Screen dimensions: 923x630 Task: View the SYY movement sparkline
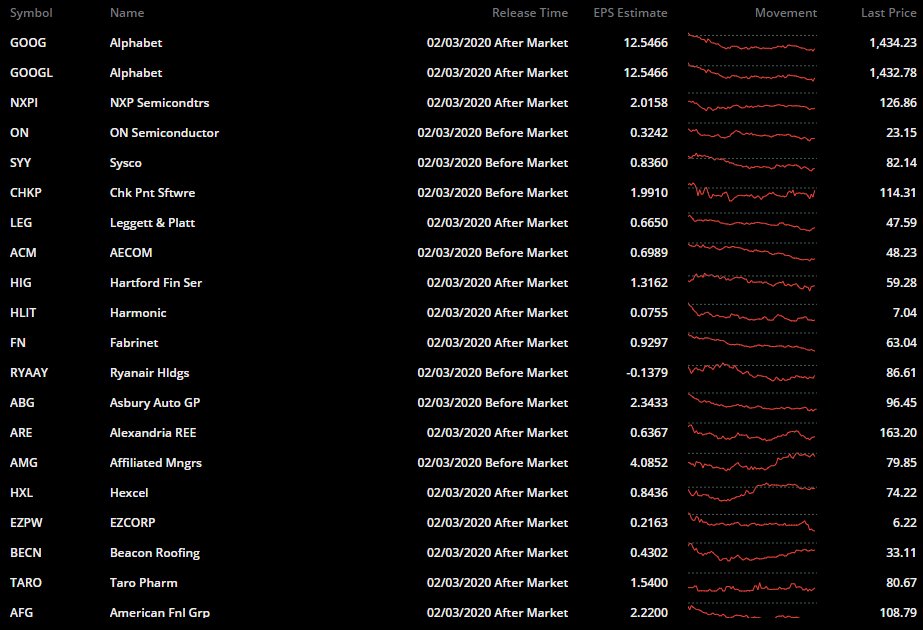click(752, 163)
